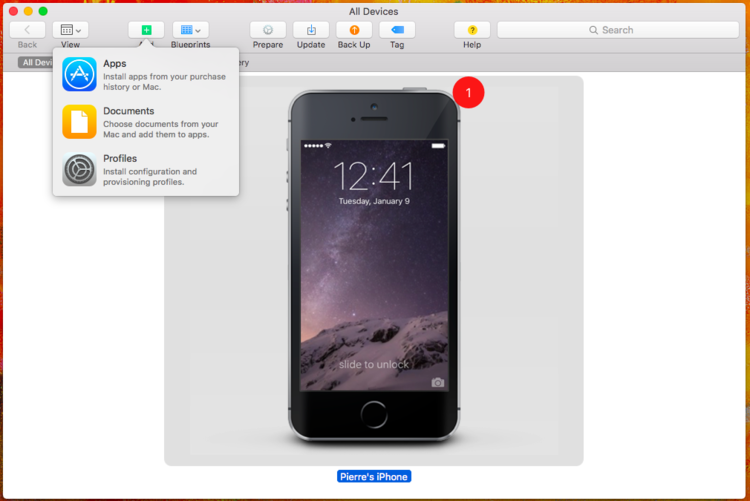
Task: Choose Apps from the Add popover
Action: (x=146, y=75)
